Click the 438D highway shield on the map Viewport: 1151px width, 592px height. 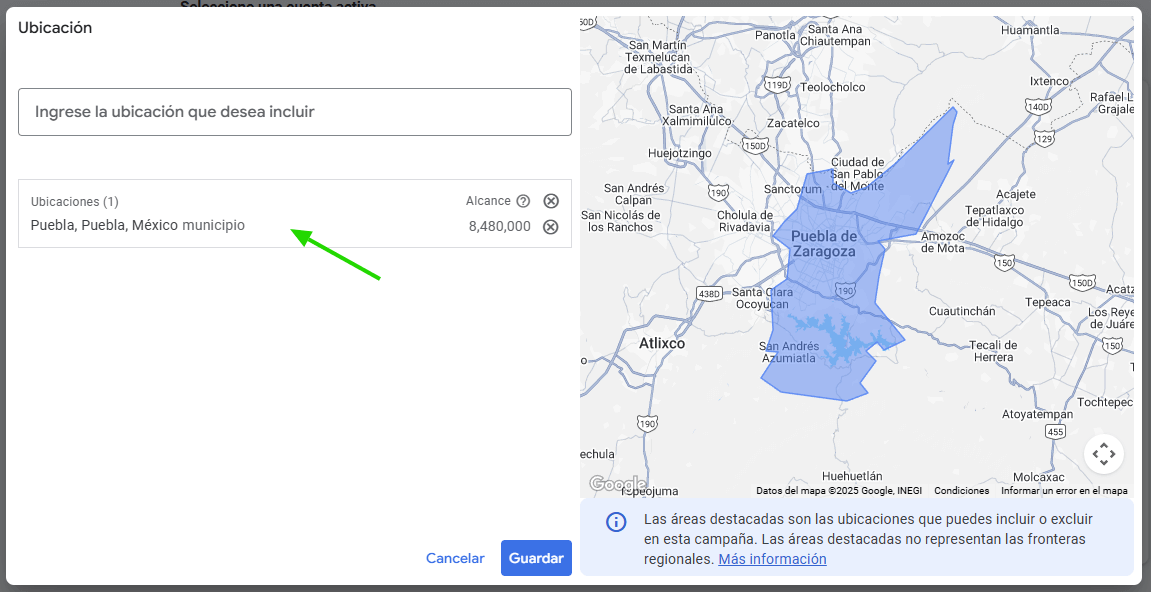coord(709,294)
